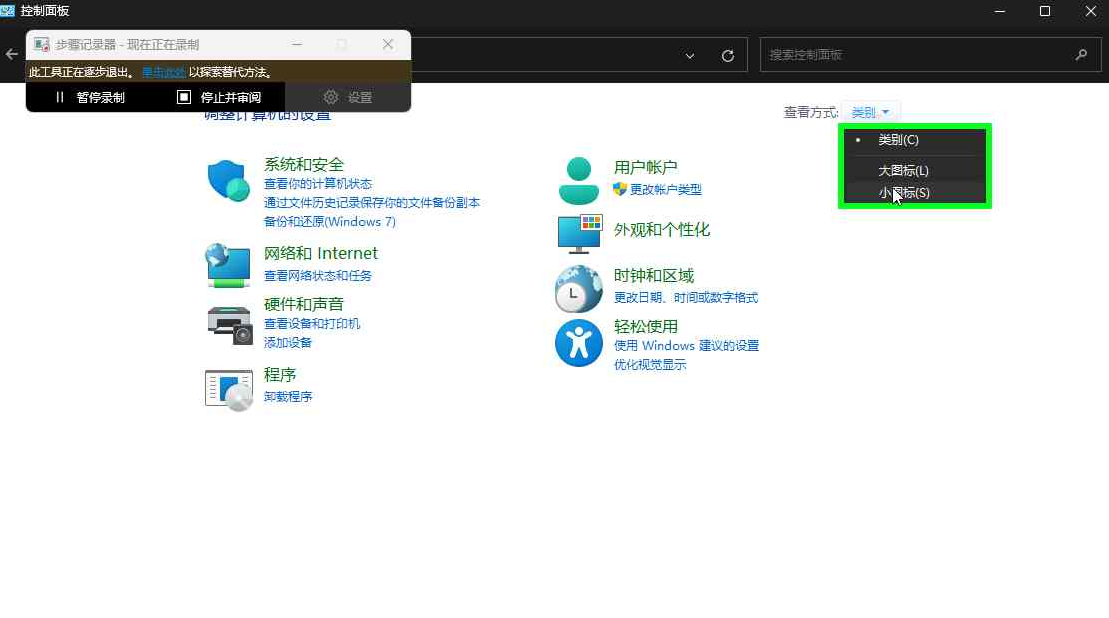
Task: Choose 大图标(L) large icons view
Action: click(x=903, y=171)
